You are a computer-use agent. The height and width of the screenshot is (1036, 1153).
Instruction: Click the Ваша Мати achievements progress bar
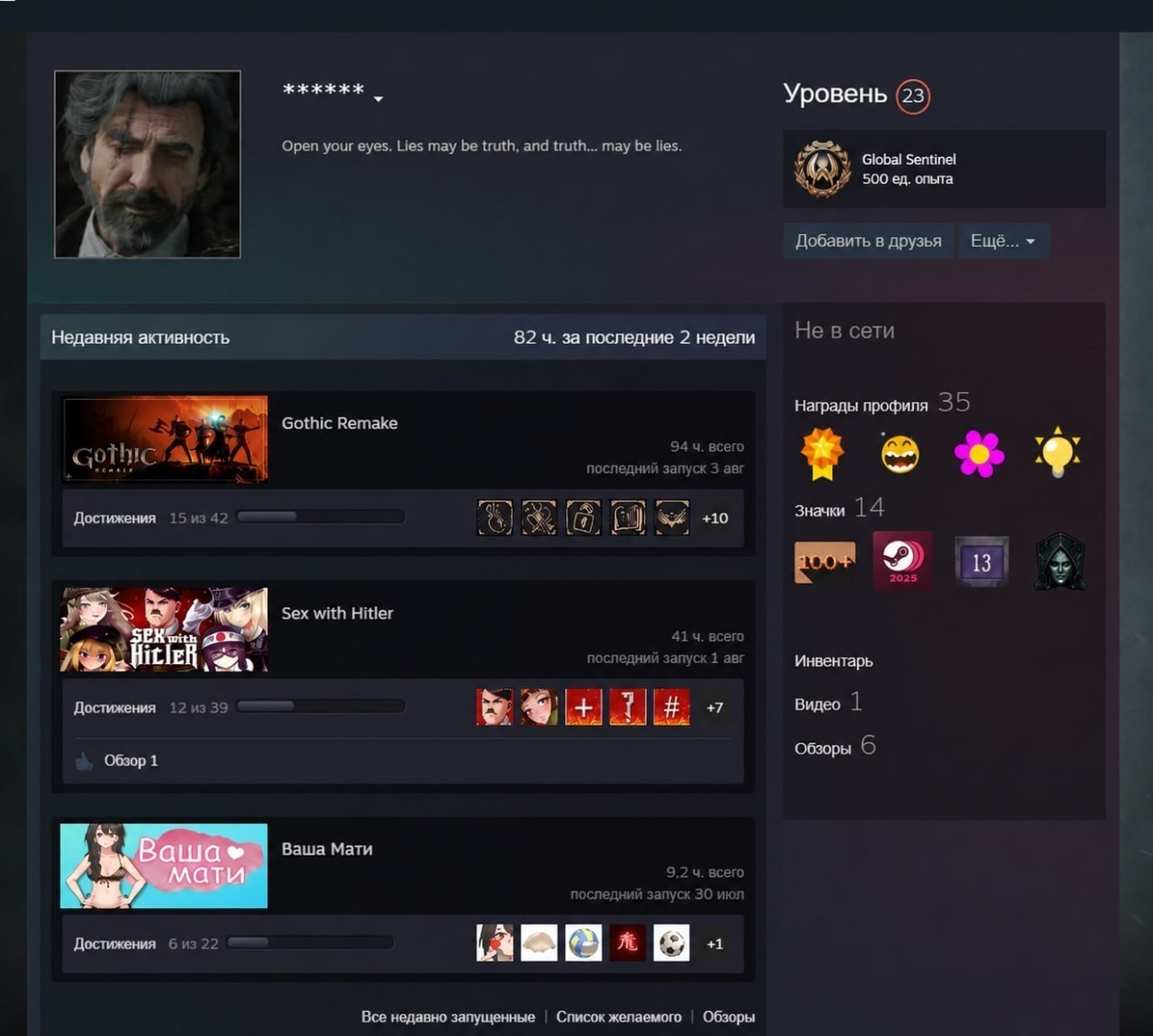tap(310, 942)
